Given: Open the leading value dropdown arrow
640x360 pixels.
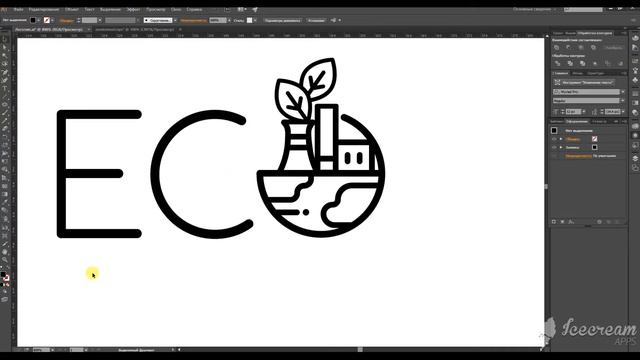Looking at the screenshot, I should pos(623,111).
